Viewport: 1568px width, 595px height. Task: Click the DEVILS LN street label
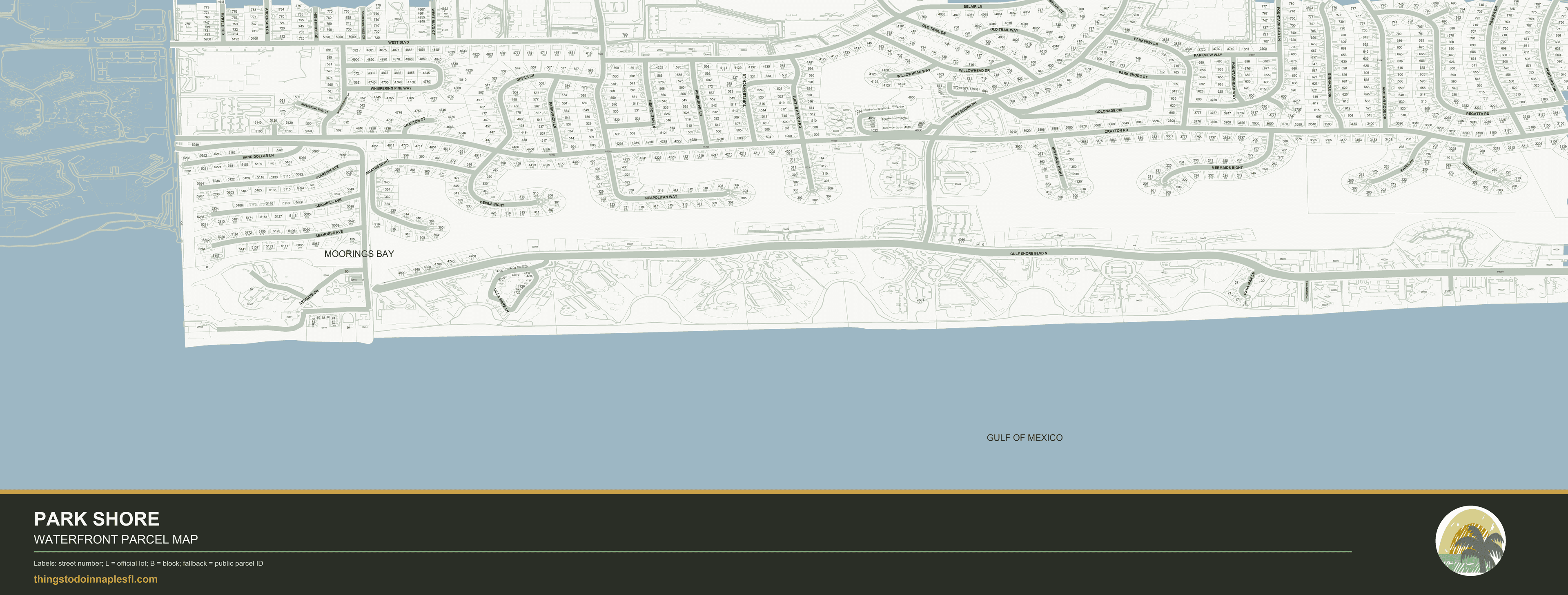525,78
